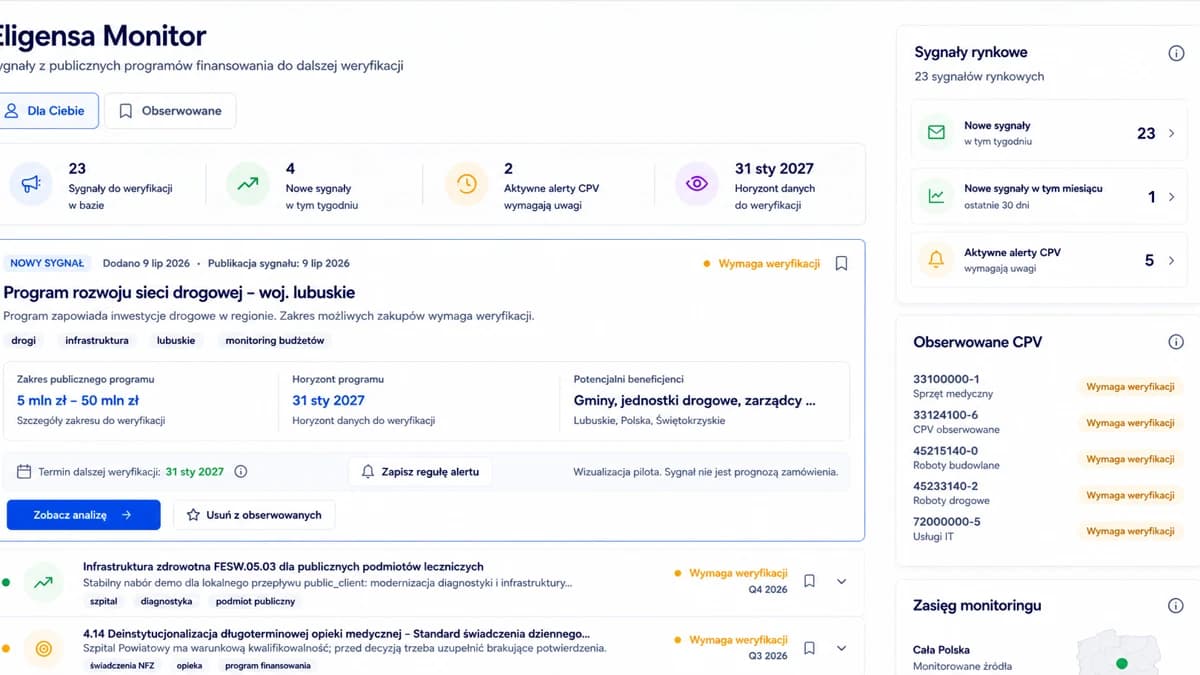Click the clock icon for Aktywne alerty CPV

coord(466,184)
